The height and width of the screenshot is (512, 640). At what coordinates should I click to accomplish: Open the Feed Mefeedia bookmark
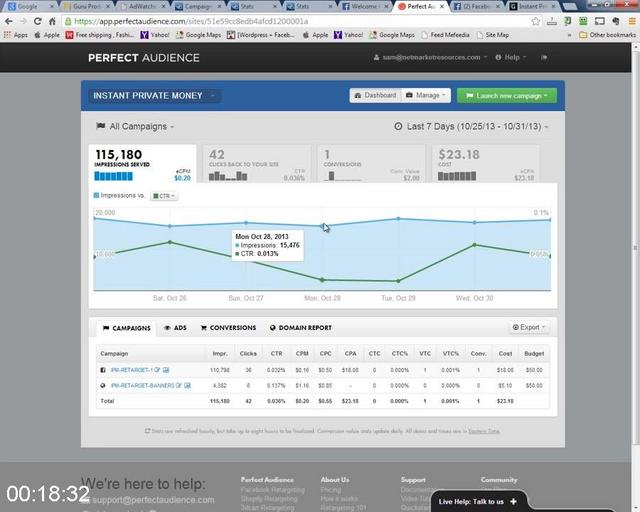pos(445,35)
